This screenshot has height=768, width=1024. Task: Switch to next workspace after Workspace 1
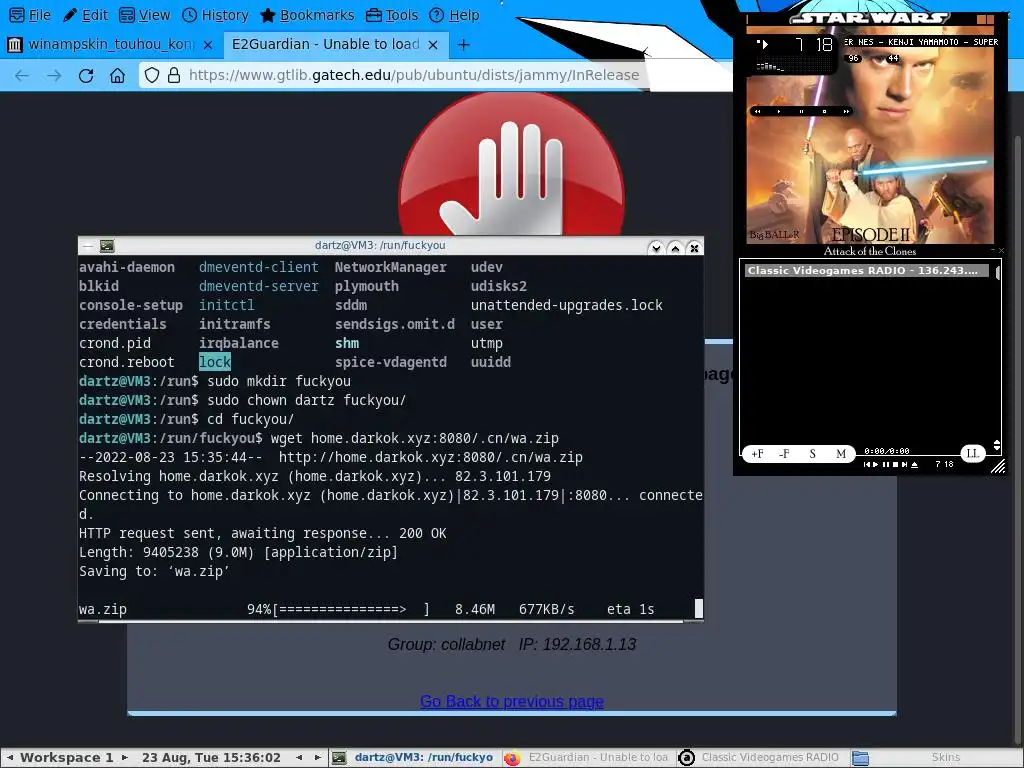click(125, 758)
